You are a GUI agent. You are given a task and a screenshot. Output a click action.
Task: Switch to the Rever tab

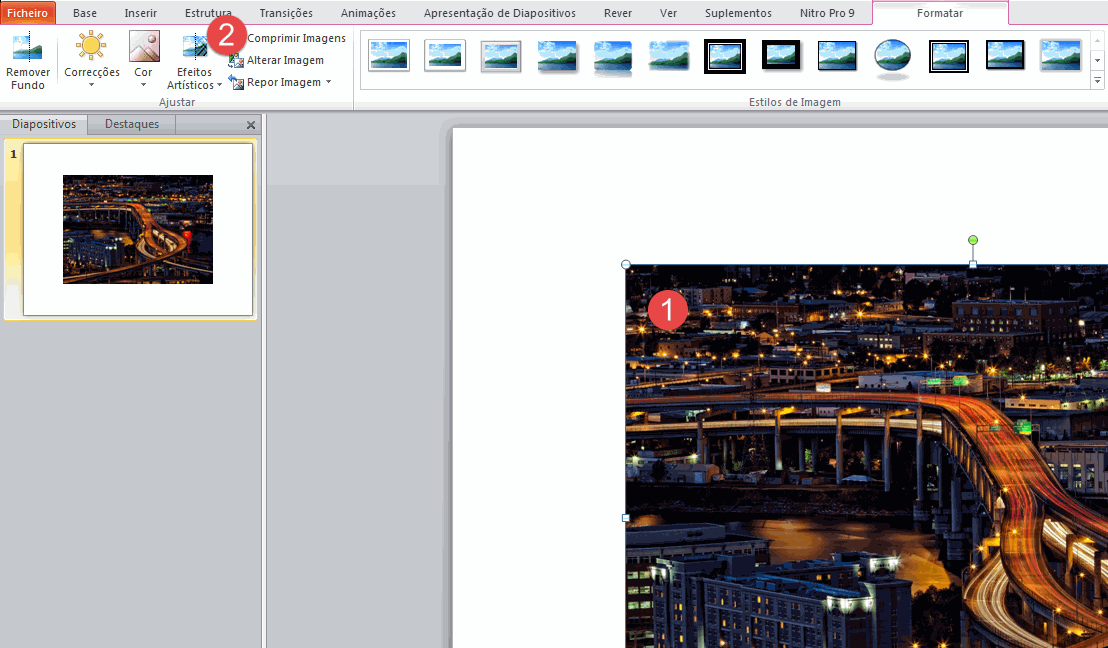618,13
